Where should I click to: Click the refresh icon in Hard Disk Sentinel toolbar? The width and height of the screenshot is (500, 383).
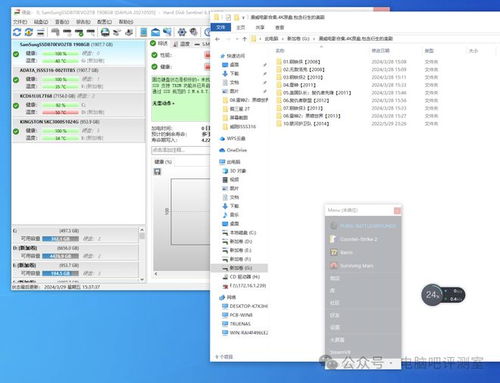click(x=17, y=32)
